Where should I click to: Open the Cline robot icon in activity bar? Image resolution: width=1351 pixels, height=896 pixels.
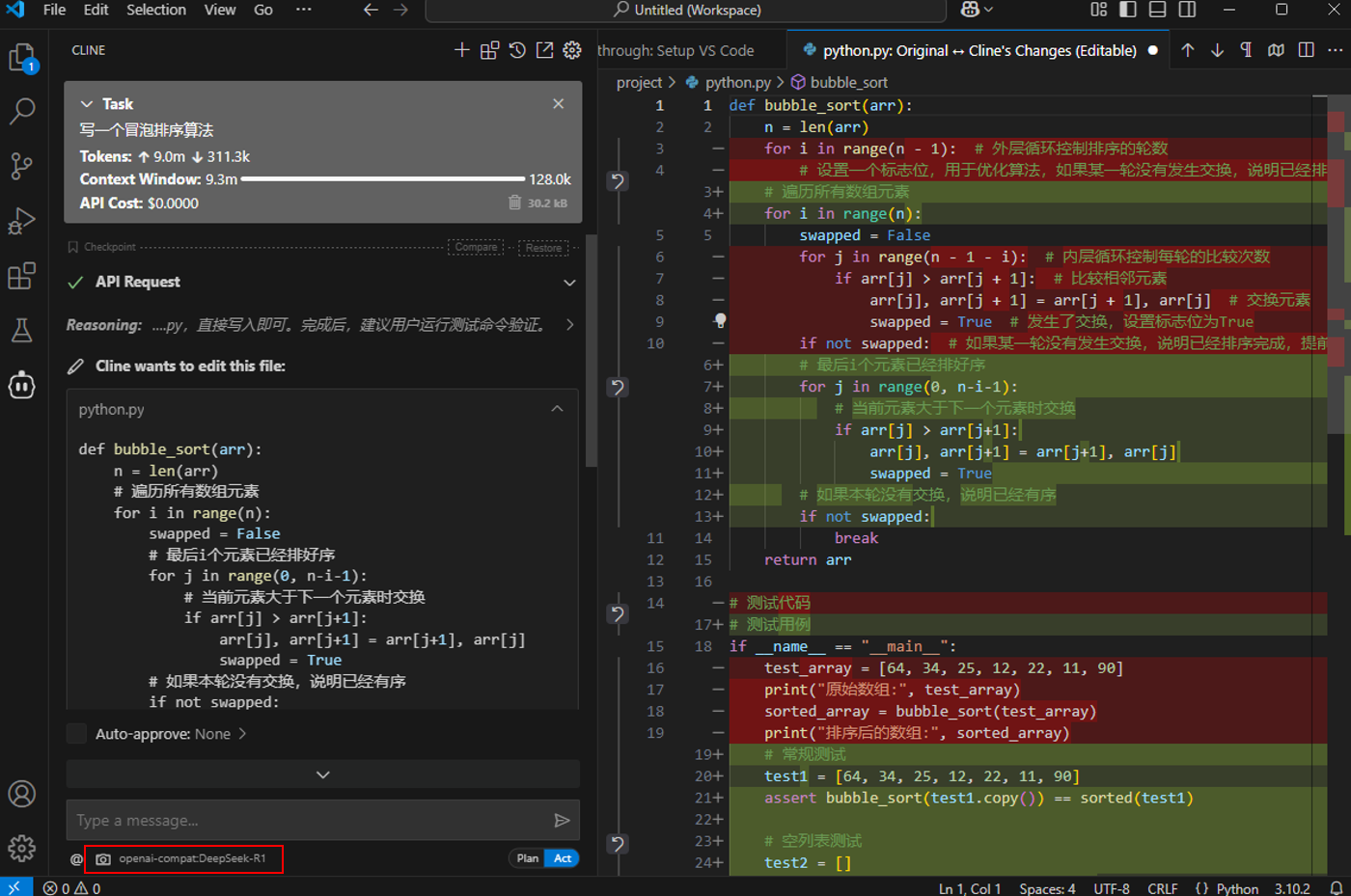tap(21, 386)
